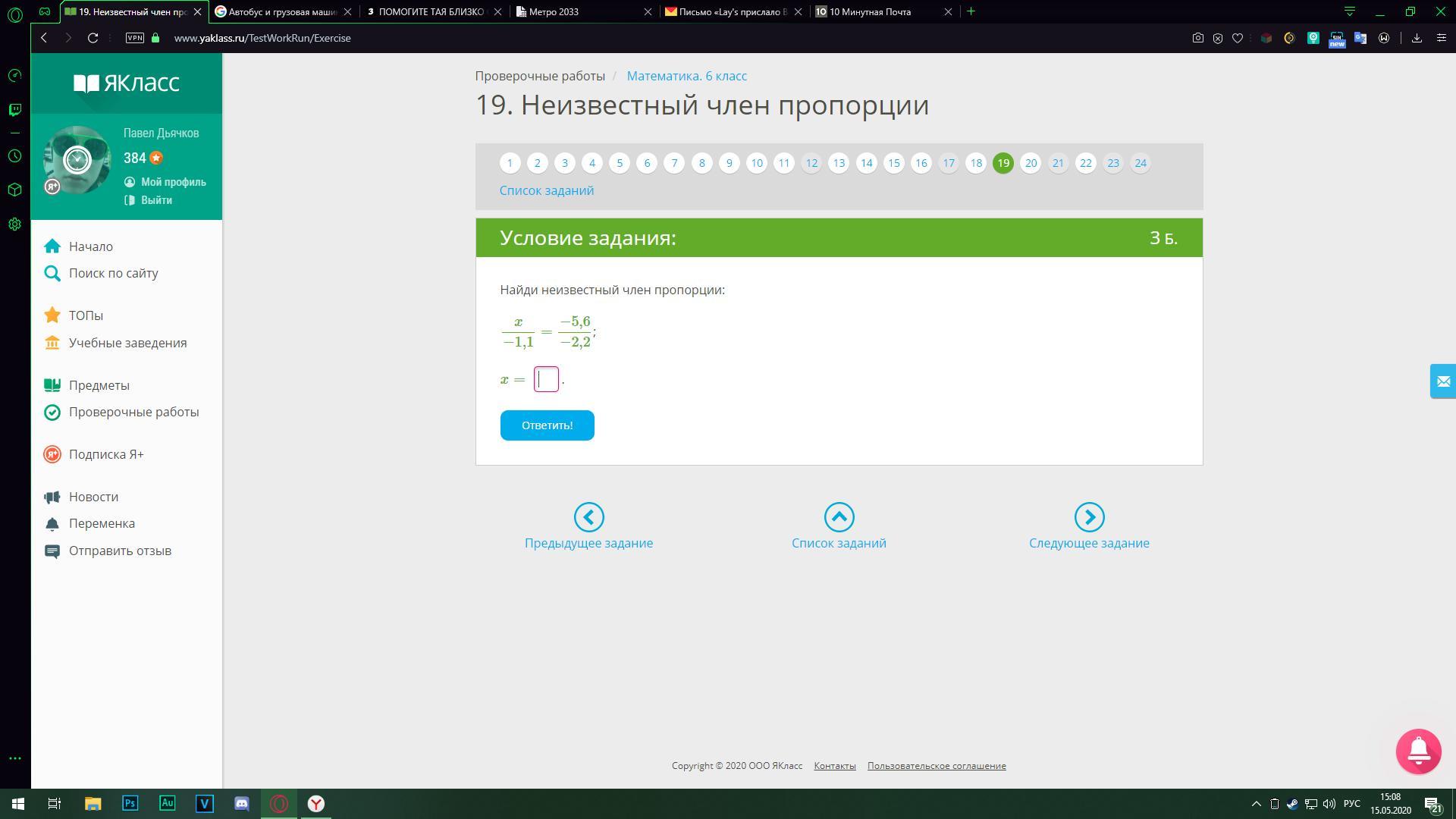Open Поиск по сайту search

point(113,273)
